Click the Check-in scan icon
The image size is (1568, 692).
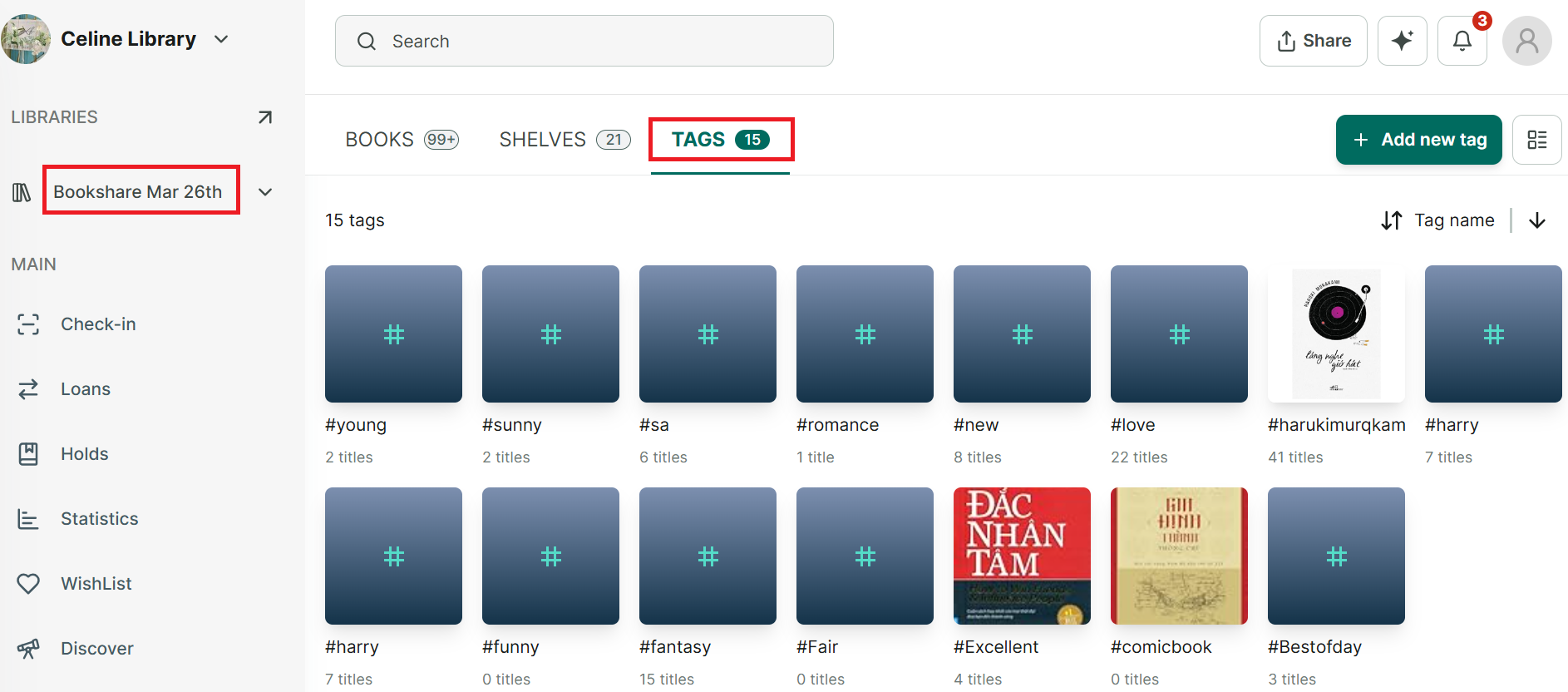(28, 324)
